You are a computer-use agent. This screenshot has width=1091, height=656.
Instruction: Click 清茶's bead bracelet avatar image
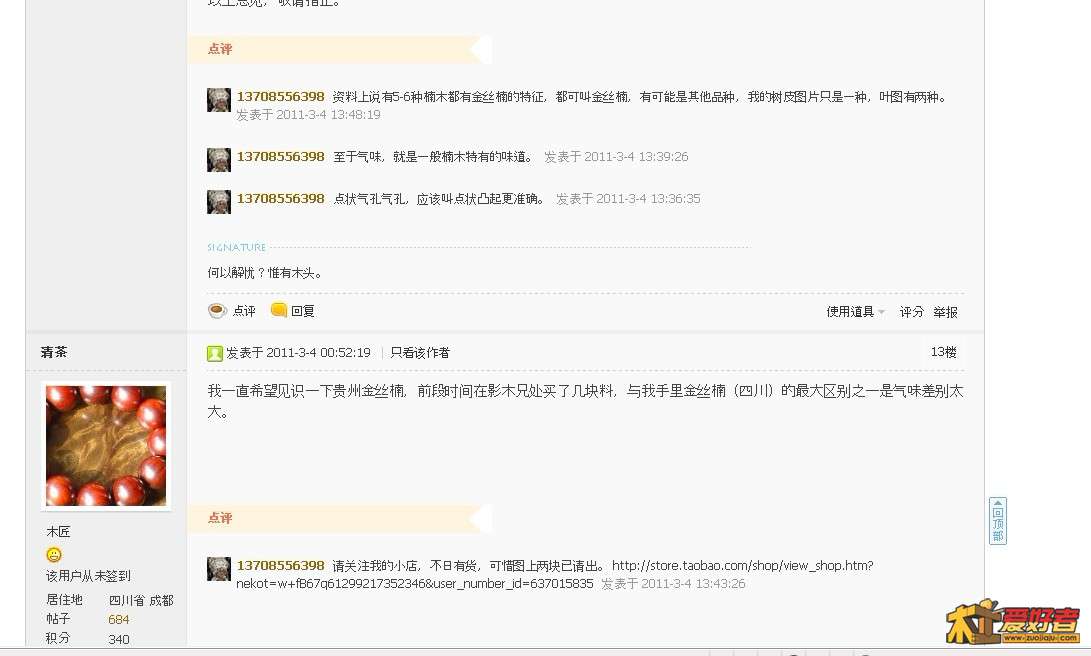(106, 445)
